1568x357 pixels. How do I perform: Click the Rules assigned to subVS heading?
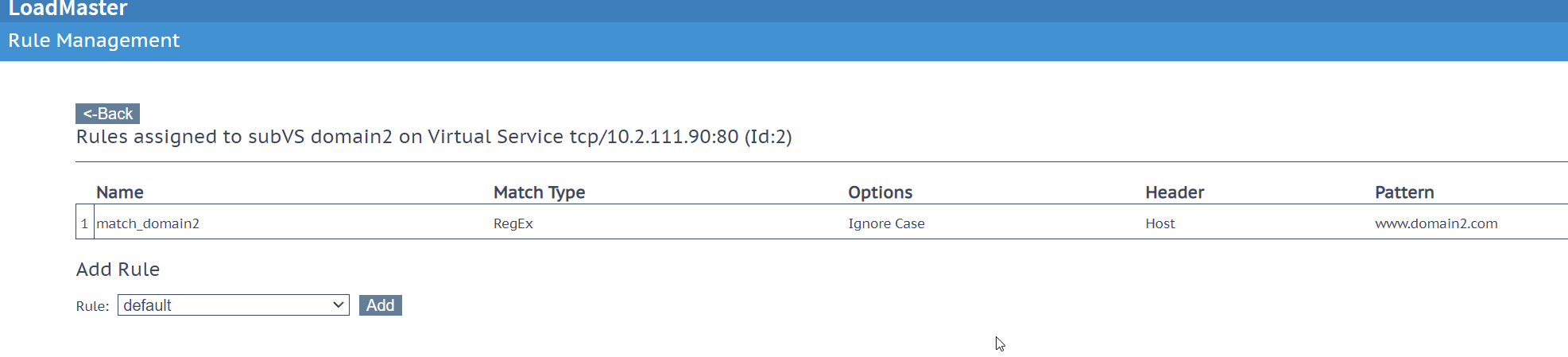(433, 137)
